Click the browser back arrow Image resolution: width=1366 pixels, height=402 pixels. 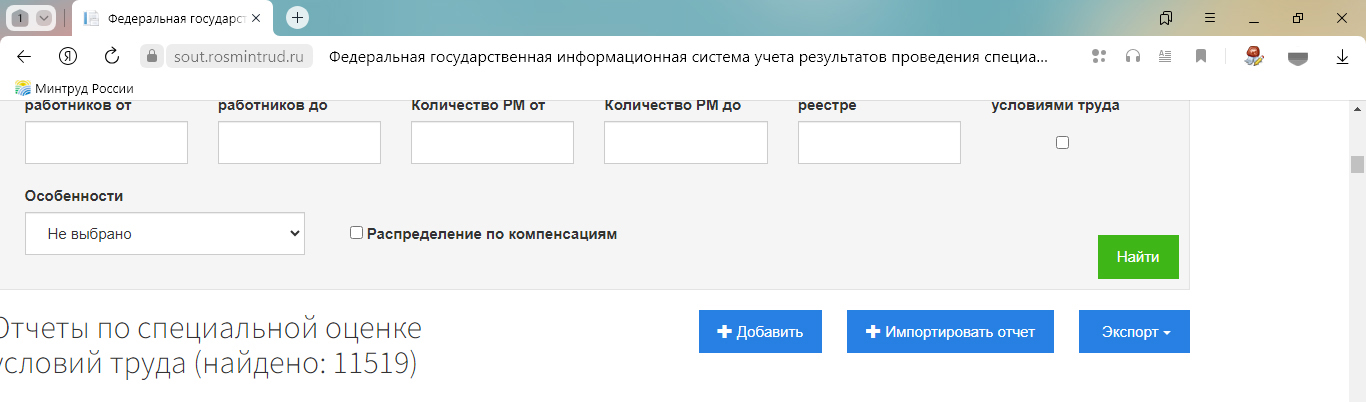(x=24, y=56)
